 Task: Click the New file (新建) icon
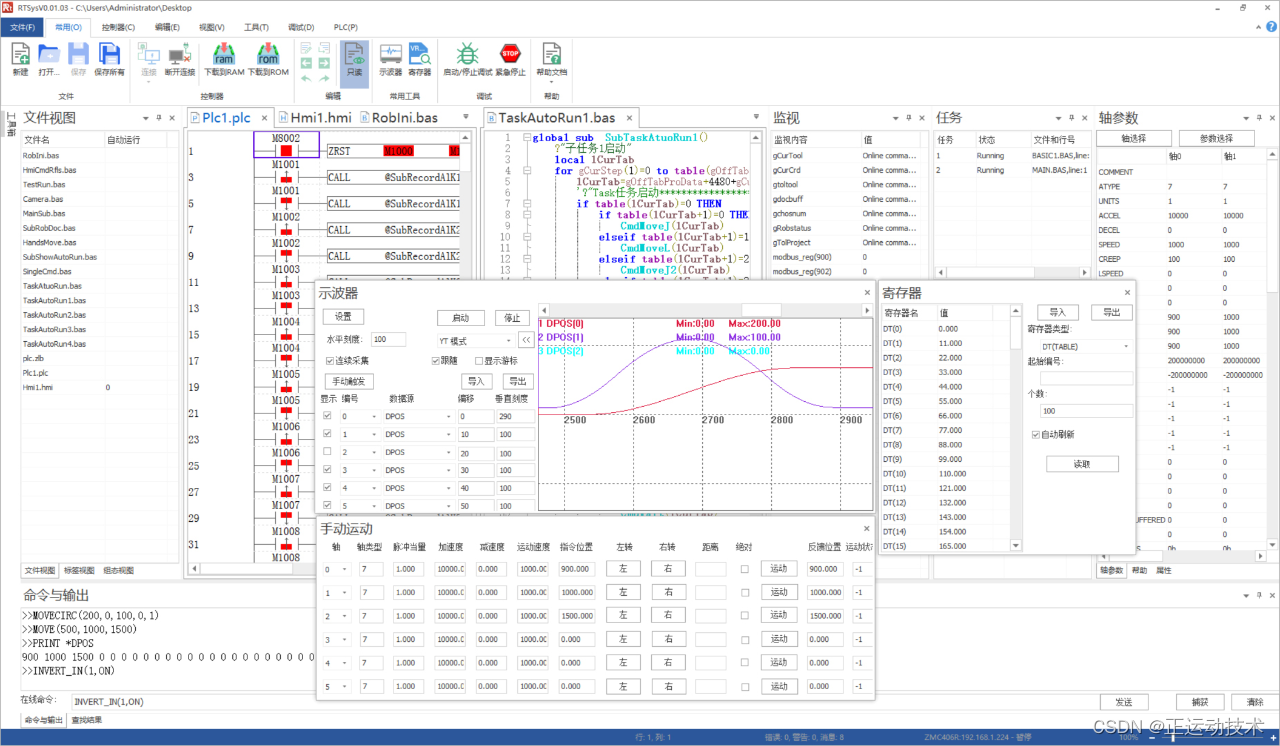[20, 54]
